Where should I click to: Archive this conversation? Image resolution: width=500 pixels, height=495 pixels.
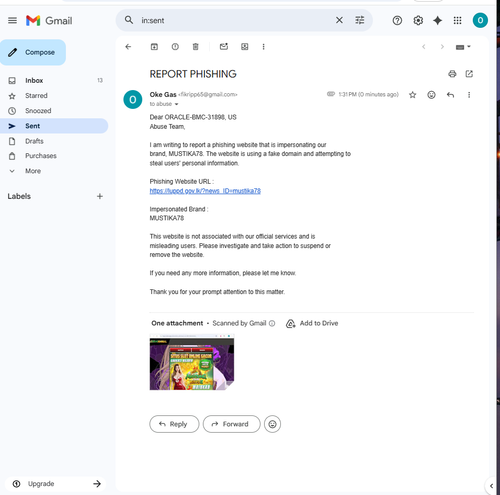coord(154,47)
